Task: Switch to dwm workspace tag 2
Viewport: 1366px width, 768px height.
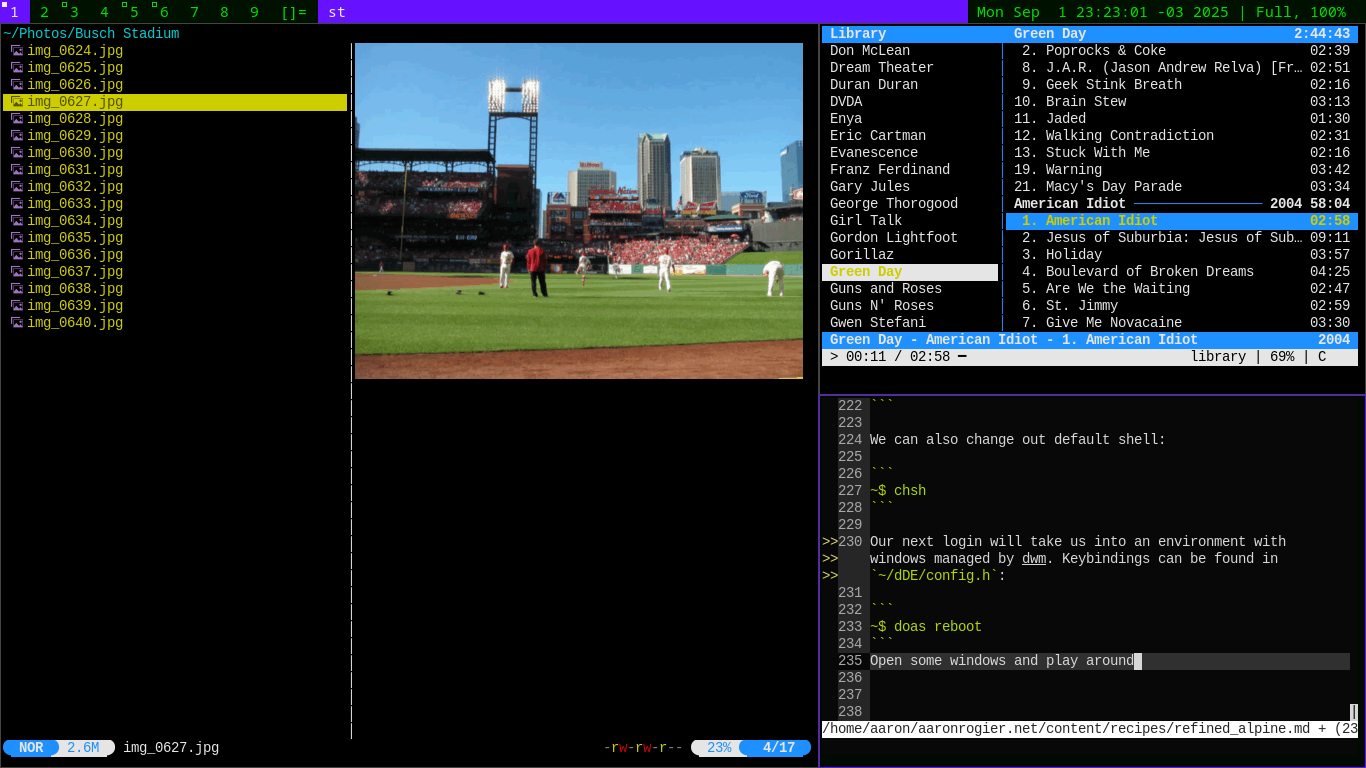Action: [x=45, y=12]
